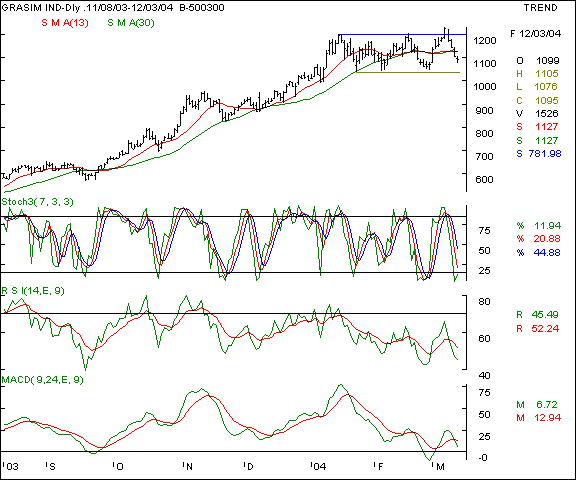Click the blue resistance line near 1200
Screen dimensions: 576x480
[x=403, y=35]
